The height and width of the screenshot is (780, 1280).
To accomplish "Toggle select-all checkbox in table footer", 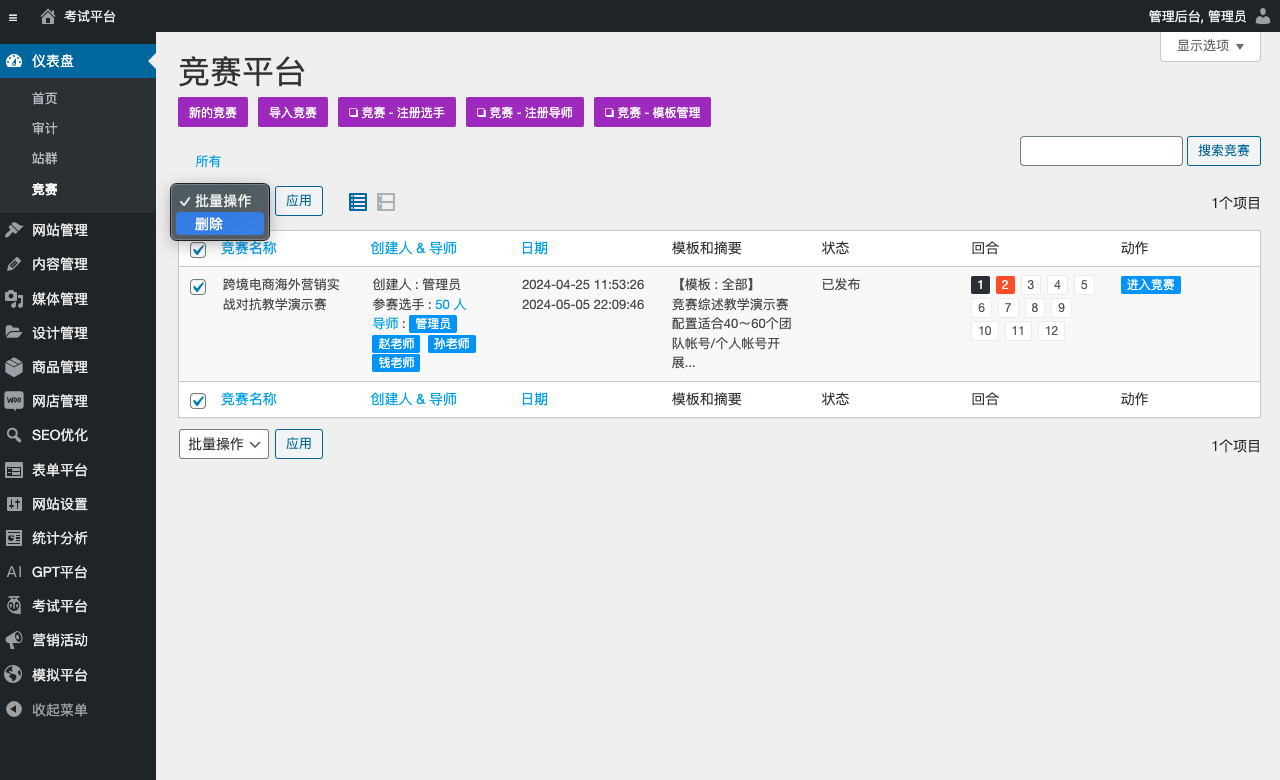I will click(x=198, y=400).
